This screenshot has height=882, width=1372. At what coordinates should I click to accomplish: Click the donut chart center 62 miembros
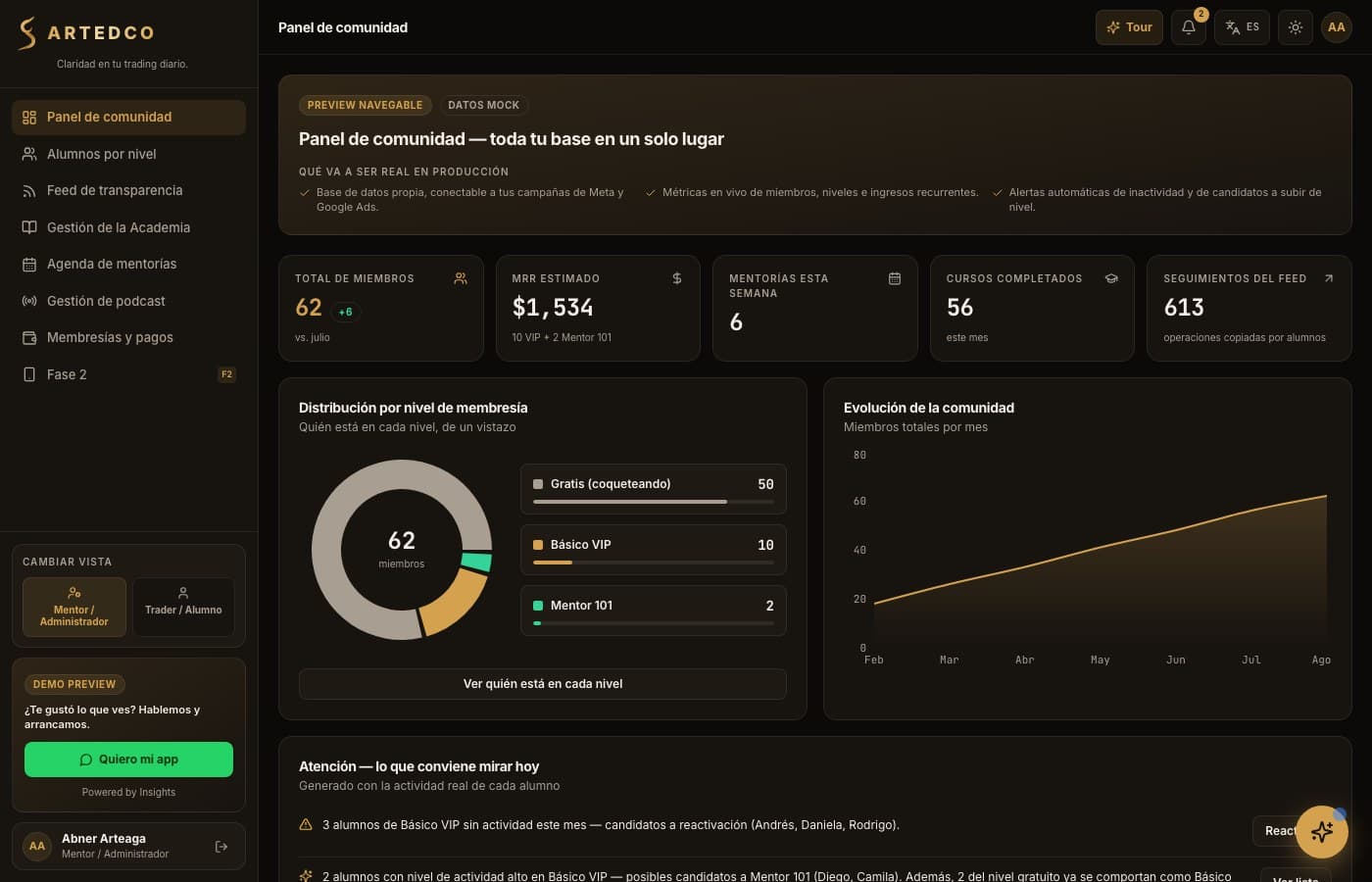pos(402,549)
